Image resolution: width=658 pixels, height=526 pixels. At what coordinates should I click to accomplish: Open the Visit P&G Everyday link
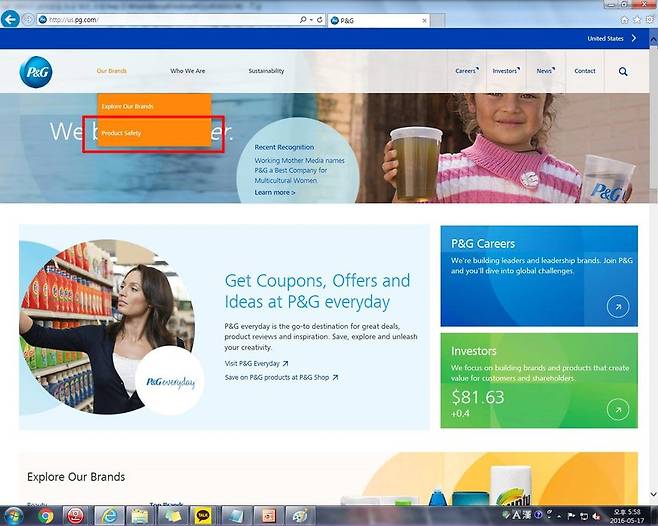click(x=256, y=363)
